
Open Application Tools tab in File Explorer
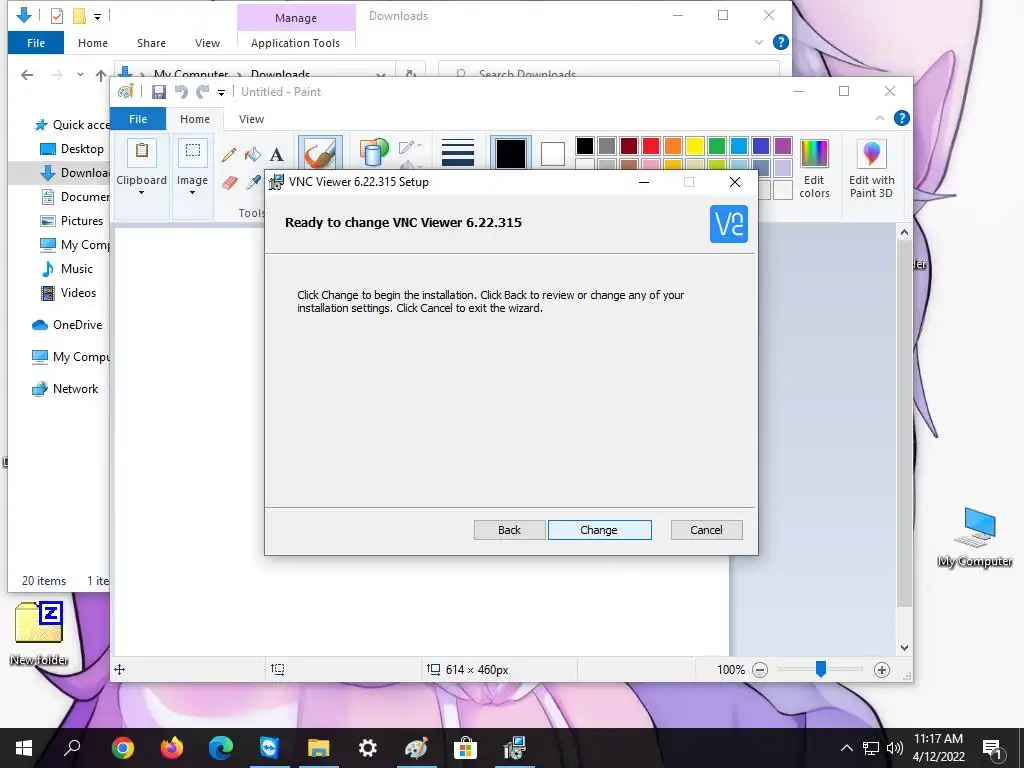(x=295, y=43)
